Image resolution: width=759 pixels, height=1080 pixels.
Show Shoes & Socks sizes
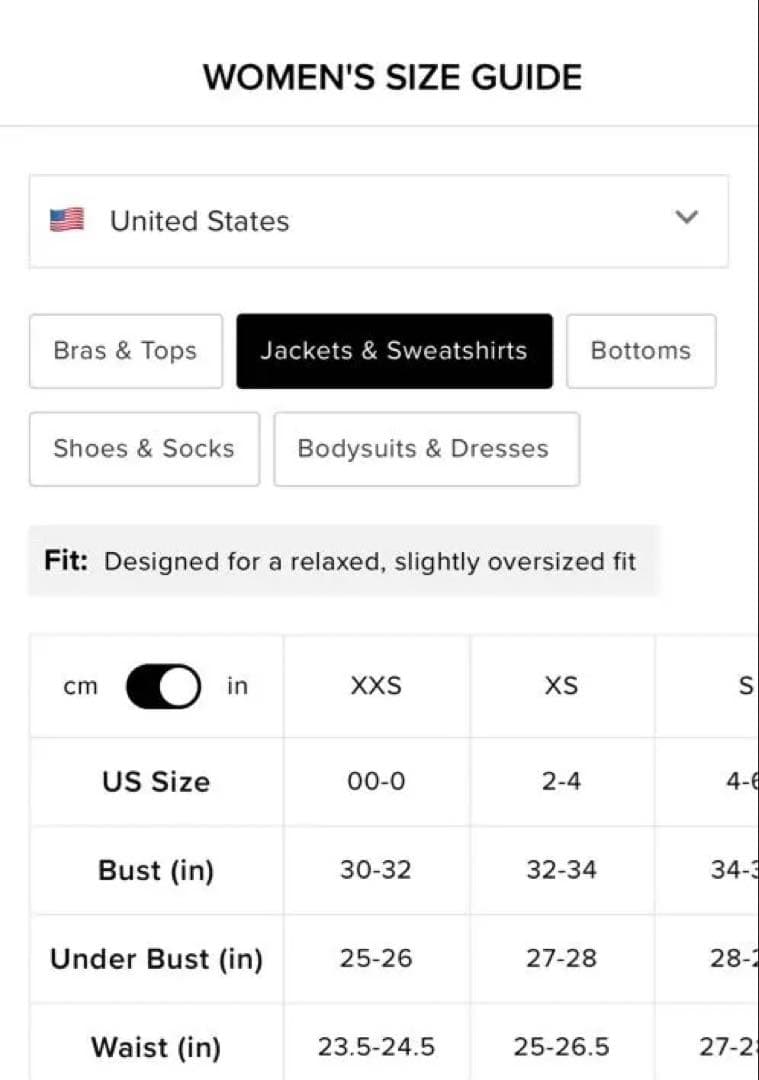[144, 449]
